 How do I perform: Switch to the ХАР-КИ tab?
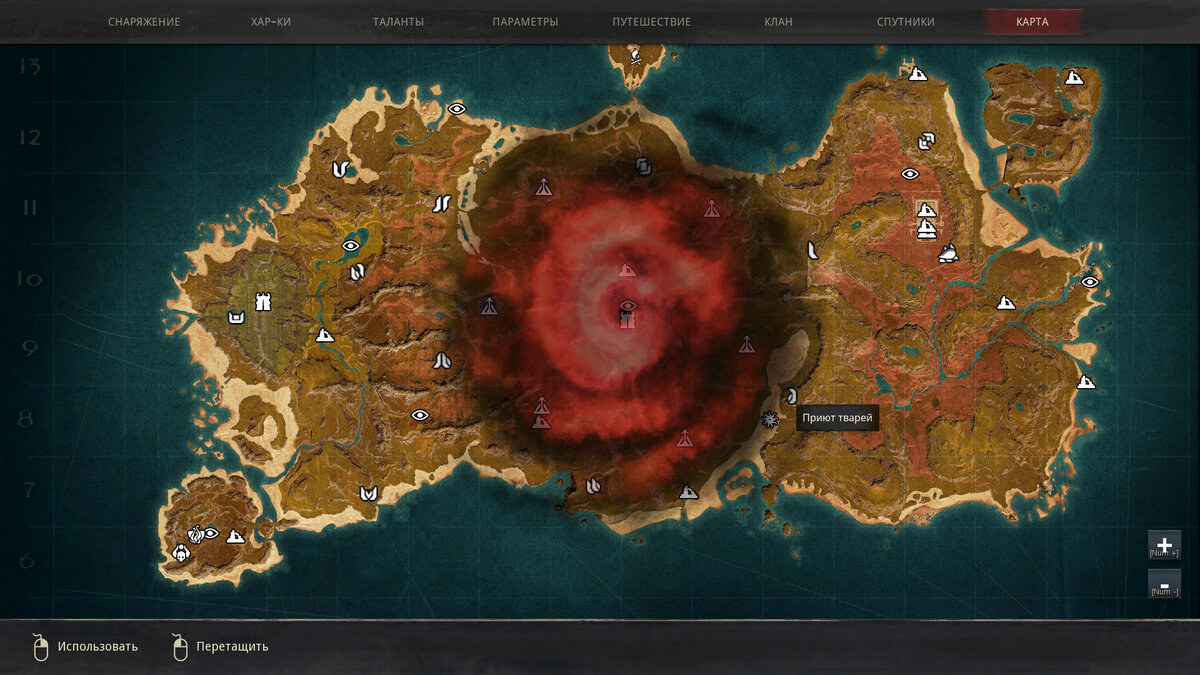tap(271, 22)
